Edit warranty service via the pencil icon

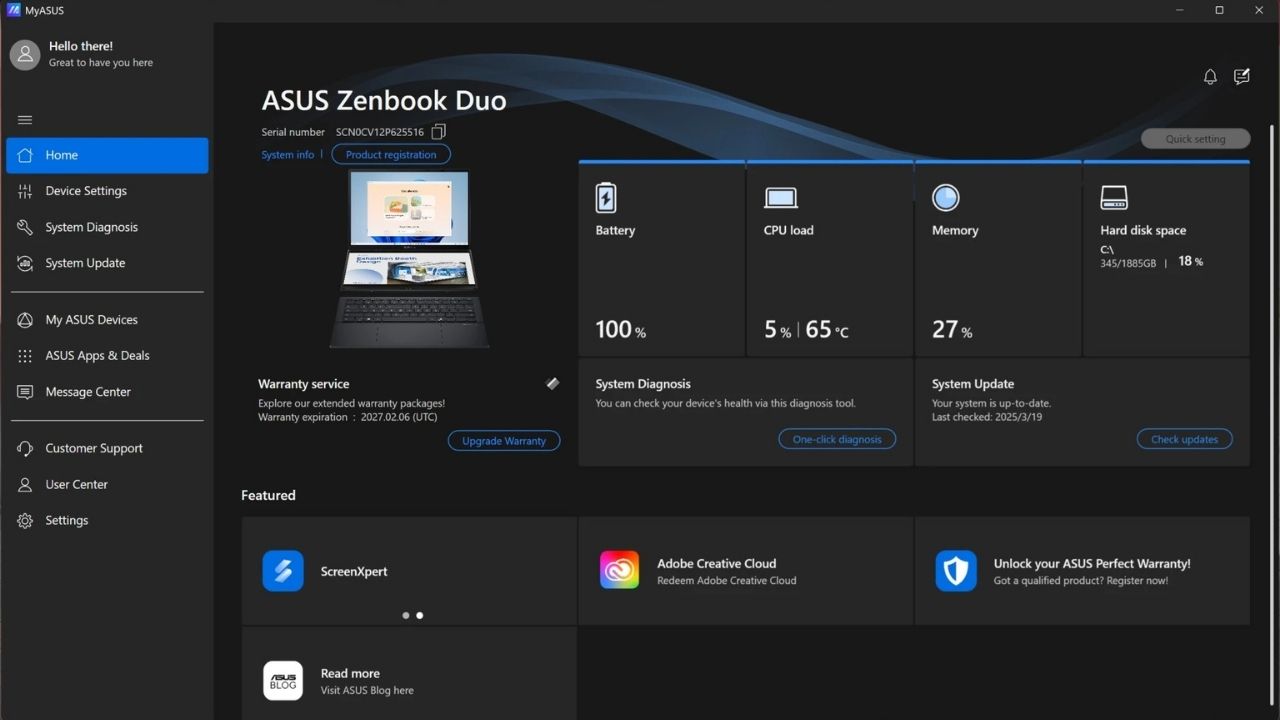[552, 383]
